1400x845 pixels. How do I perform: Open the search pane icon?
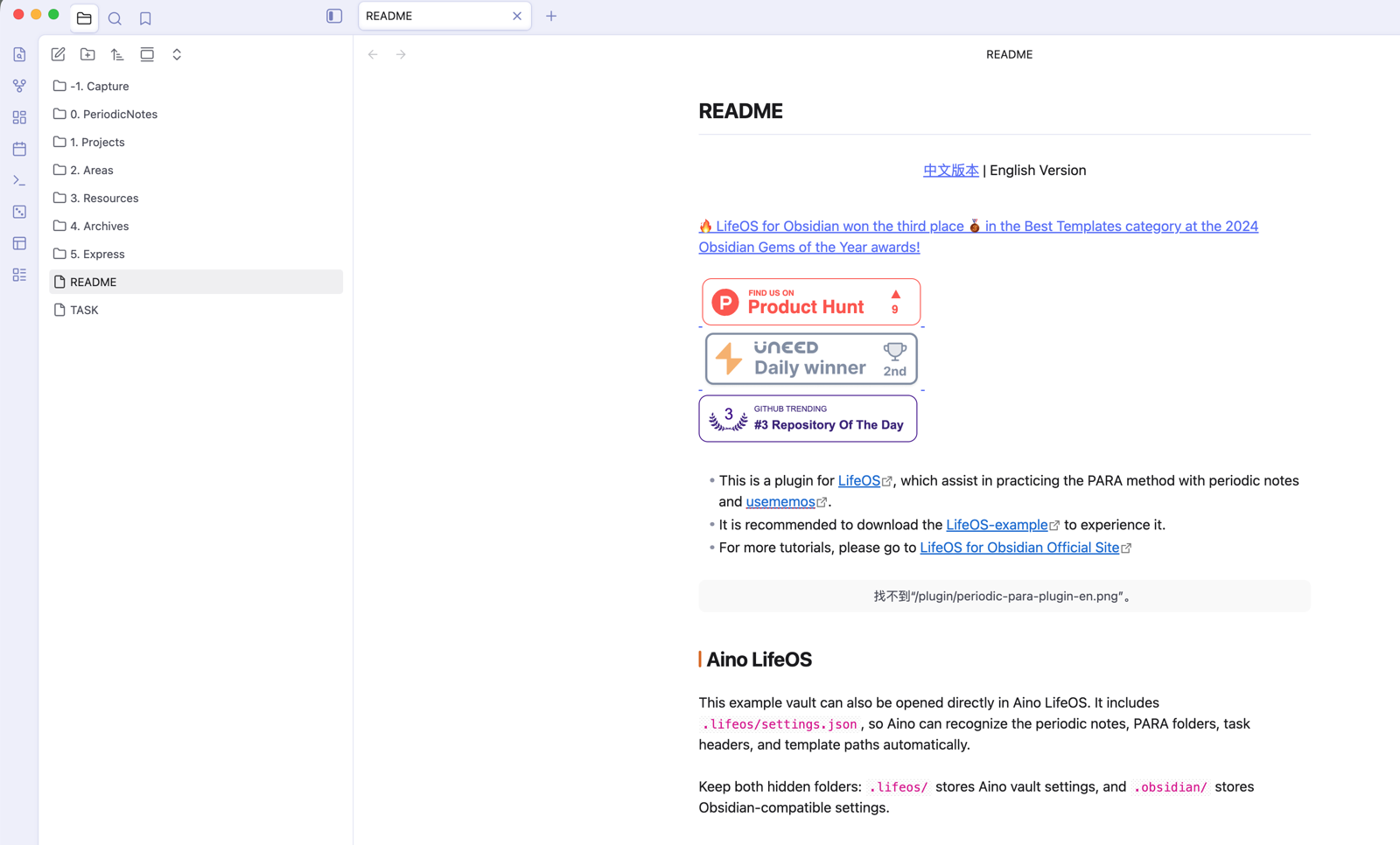[115, 17]
